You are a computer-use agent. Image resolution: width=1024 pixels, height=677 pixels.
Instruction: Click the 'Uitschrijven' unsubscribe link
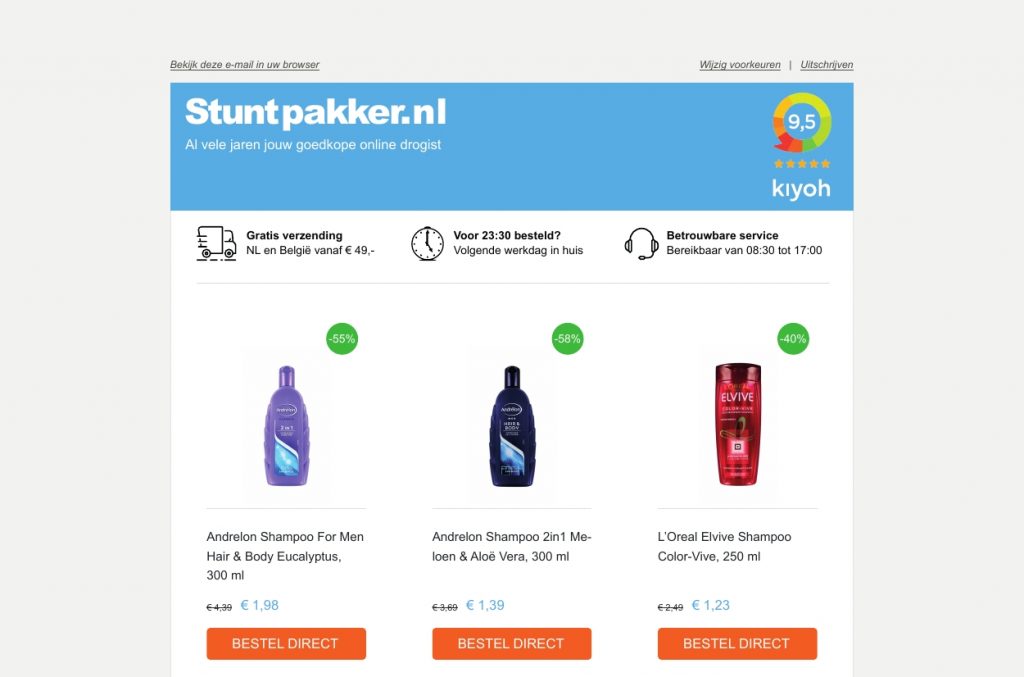tap(826, 65)
